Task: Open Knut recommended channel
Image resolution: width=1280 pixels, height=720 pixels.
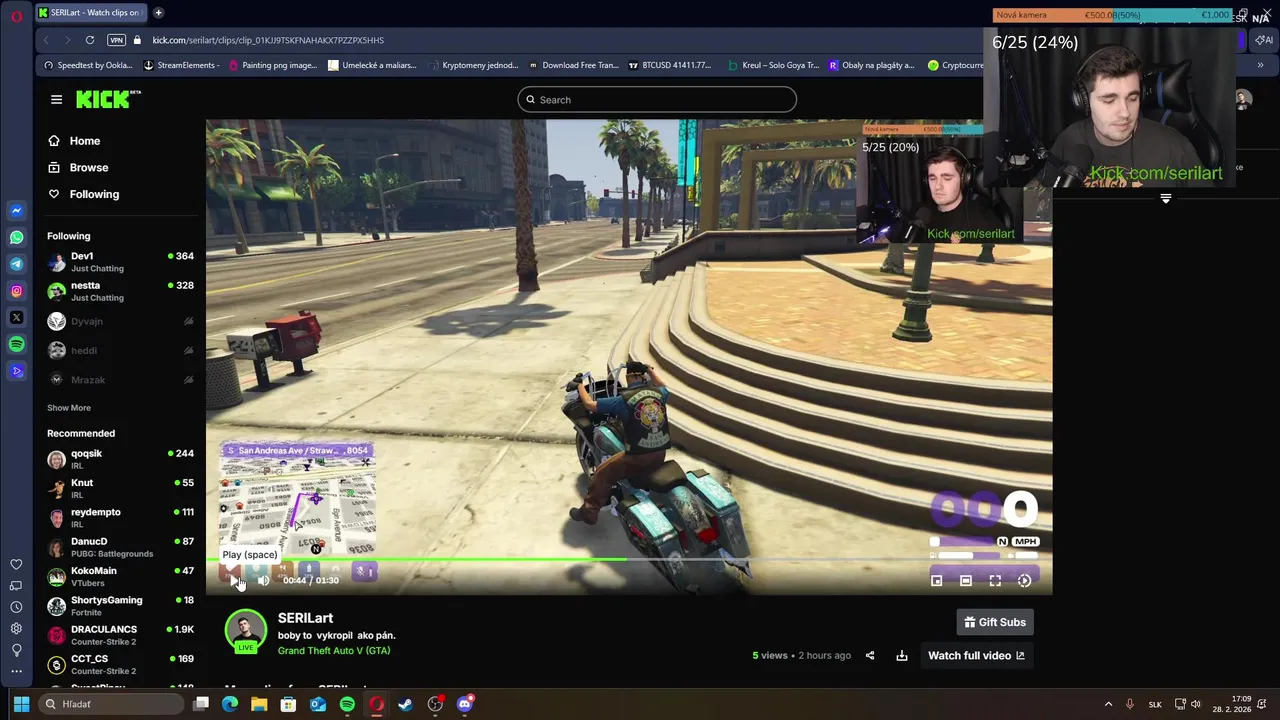Action: pyautogui.click(x=120, y=488)
